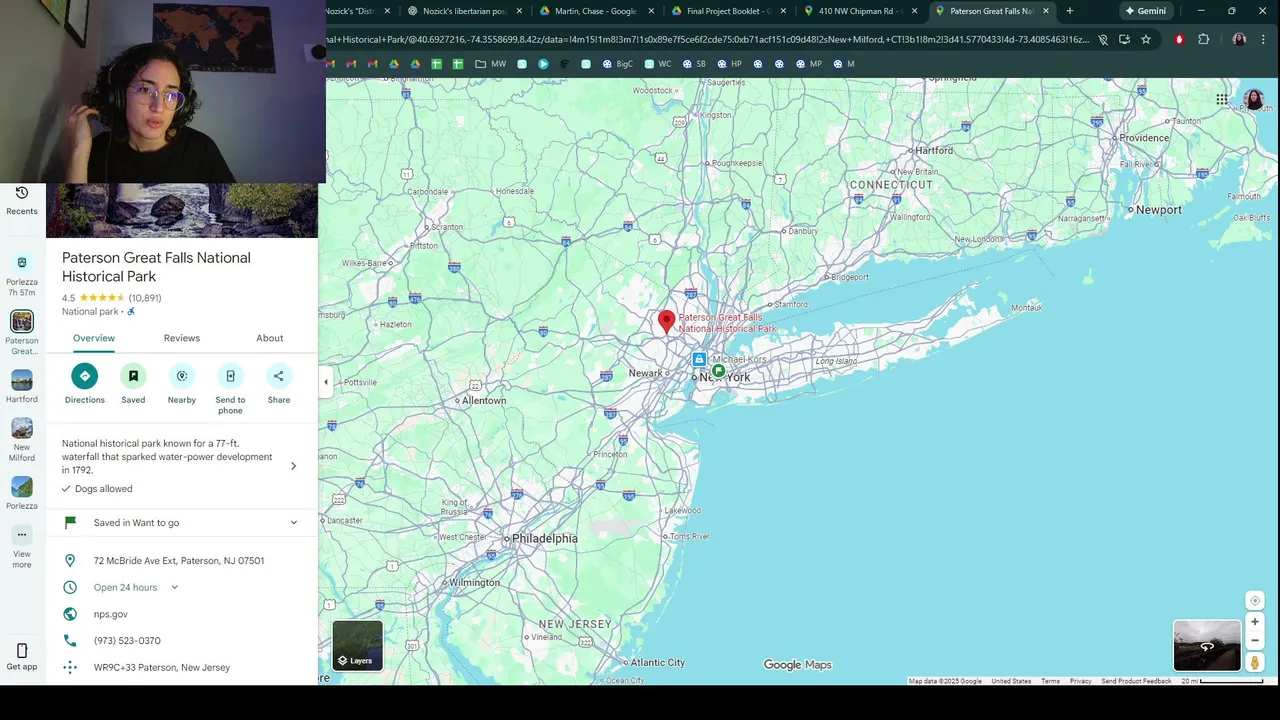
Task: Open Gemini in Chrome
Action: [x=1145, y=11]
